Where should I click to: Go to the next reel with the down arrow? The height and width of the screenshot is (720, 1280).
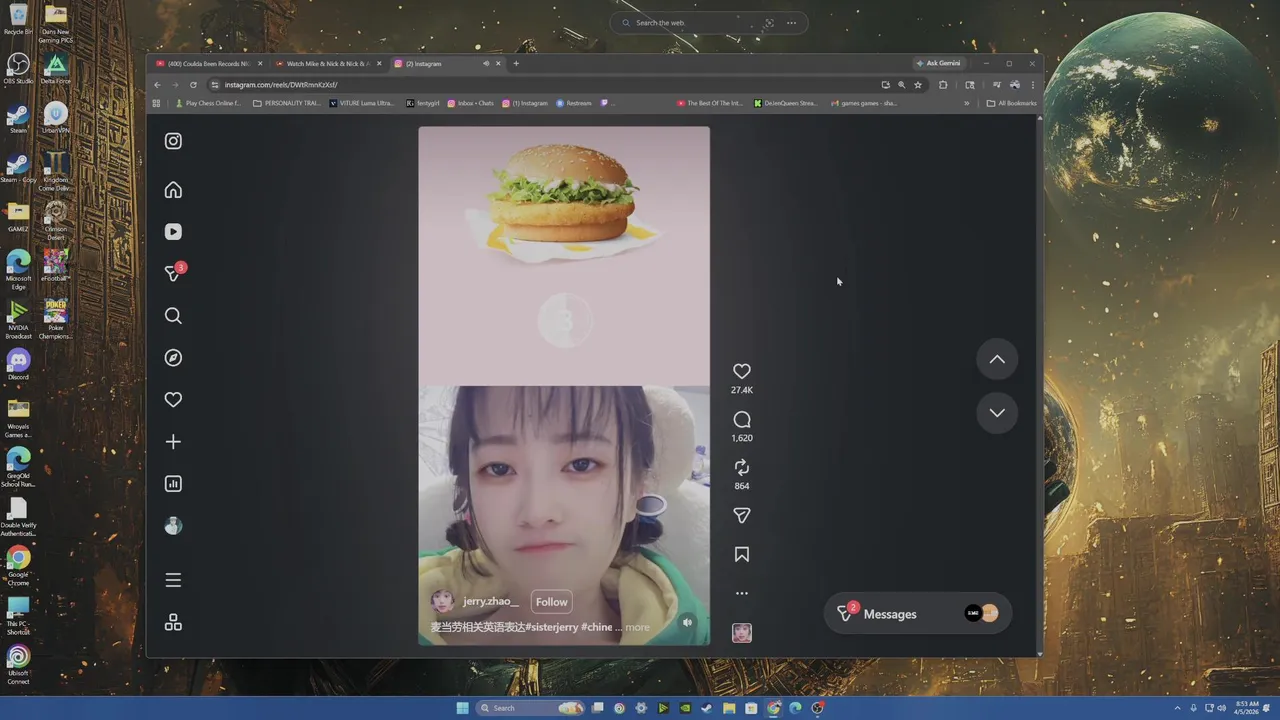click(997, 413)
